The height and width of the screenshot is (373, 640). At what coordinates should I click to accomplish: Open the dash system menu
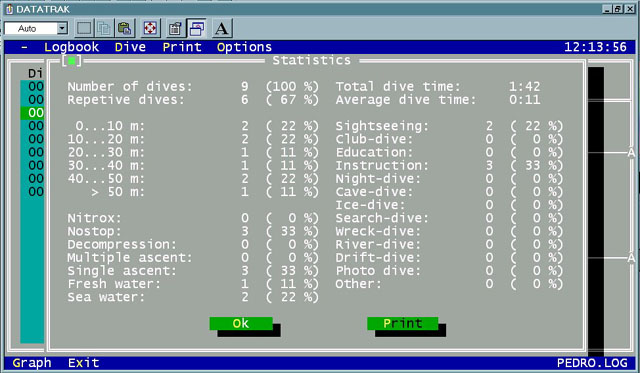[24, 47]
